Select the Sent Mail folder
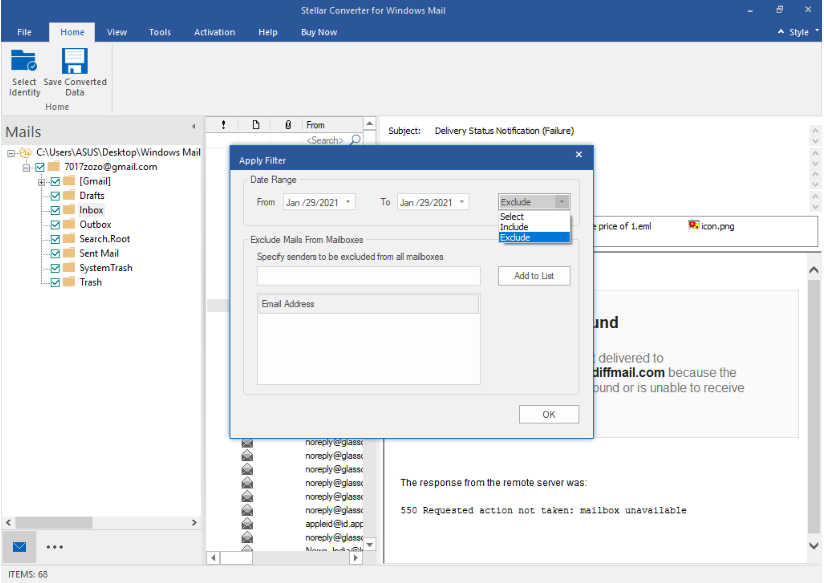Viewport: 824px width, 583px height. point(99,253)
